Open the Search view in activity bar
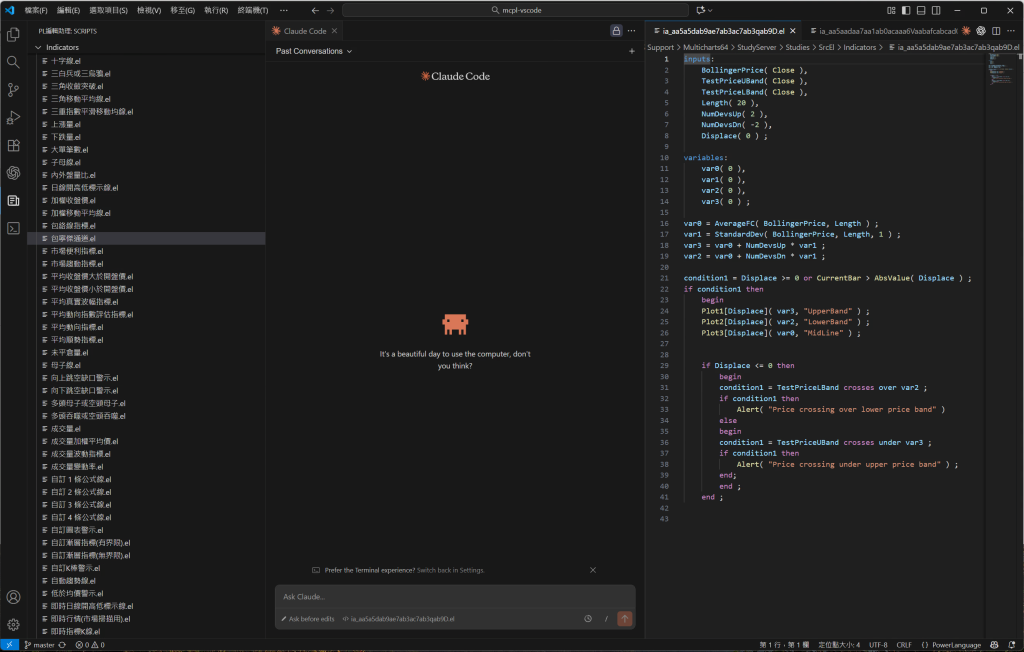This screenshot has height=652, width=1024. coord(13,62)
